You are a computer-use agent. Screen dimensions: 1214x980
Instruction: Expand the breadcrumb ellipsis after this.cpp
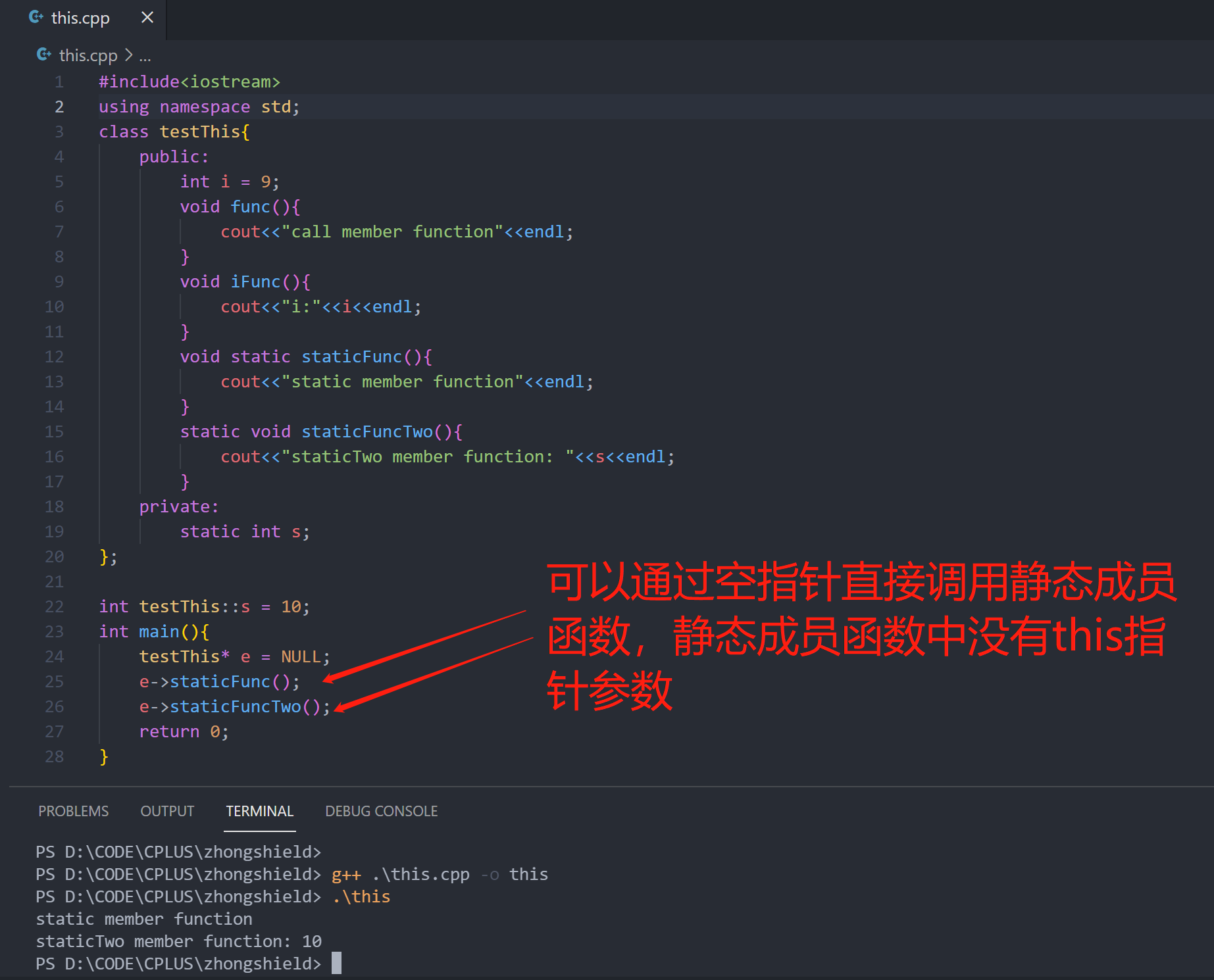(145, 56)
